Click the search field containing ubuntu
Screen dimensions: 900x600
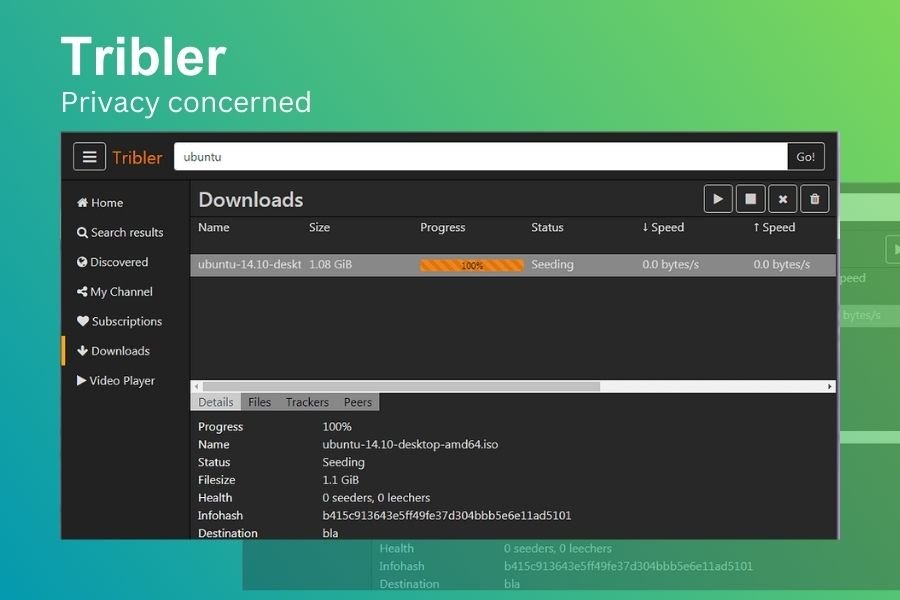(x=480, y=157)
